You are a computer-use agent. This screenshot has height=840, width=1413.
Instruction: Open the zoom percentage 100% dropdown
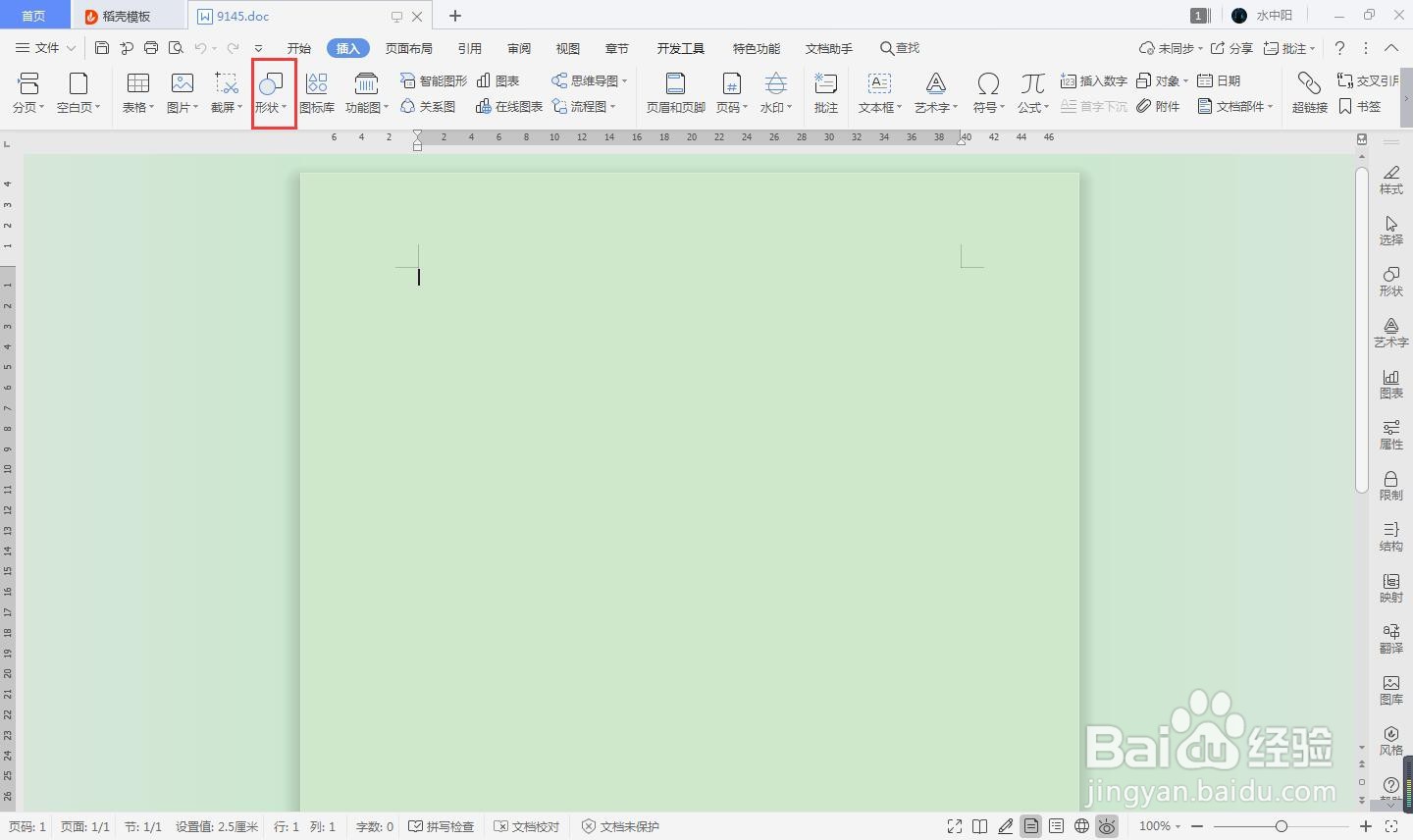1160,826
